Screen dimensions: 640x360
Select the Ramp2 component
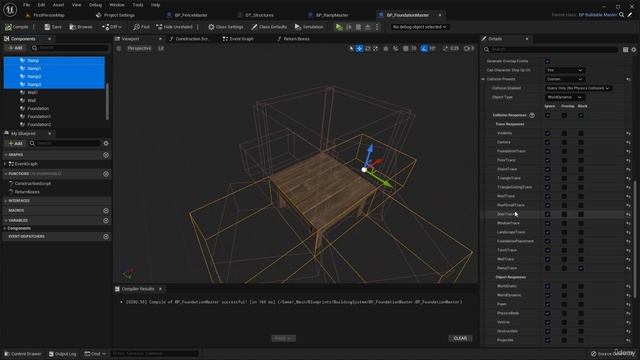(34, 76)
